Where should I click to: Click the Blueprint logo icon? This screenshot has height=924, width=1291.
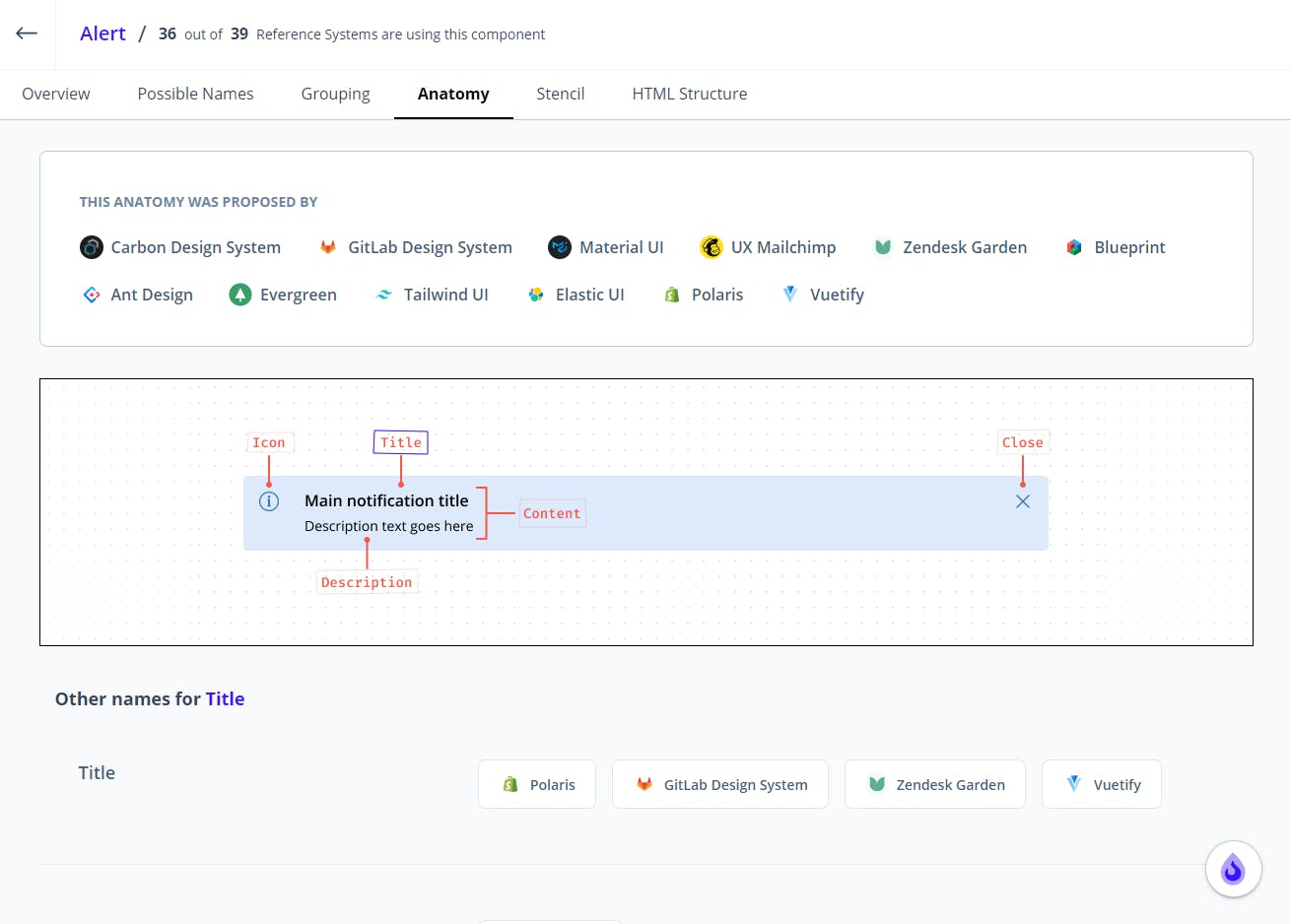coord(1074,247)
